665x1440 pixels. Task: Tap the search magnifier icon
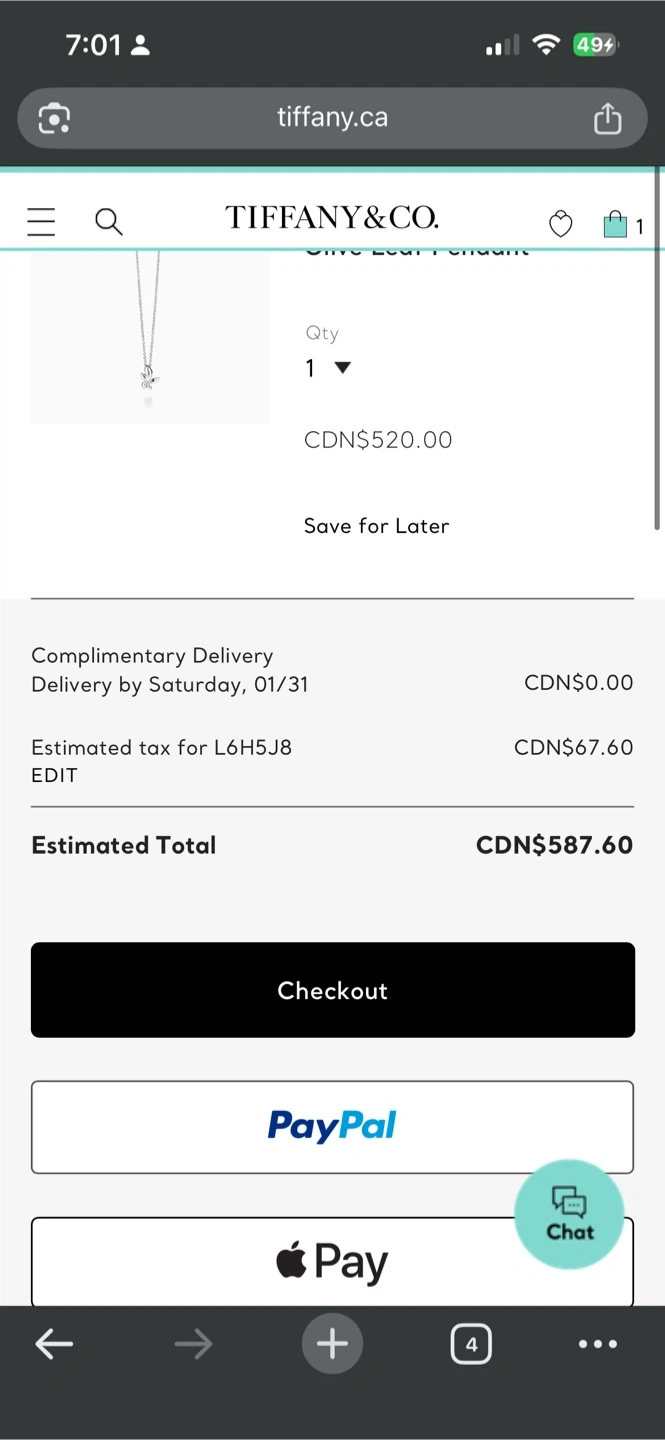[x=108, y=221]
